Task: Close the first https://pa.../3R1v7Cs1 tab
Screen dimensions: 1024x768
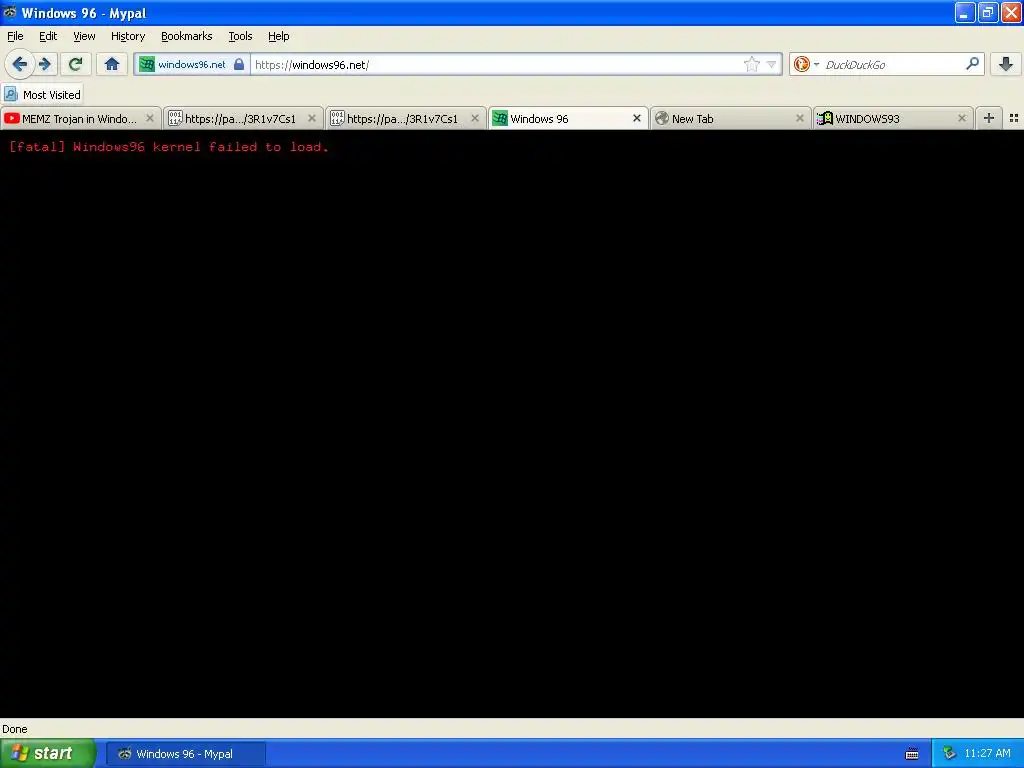Action: (x=312, y=118)
